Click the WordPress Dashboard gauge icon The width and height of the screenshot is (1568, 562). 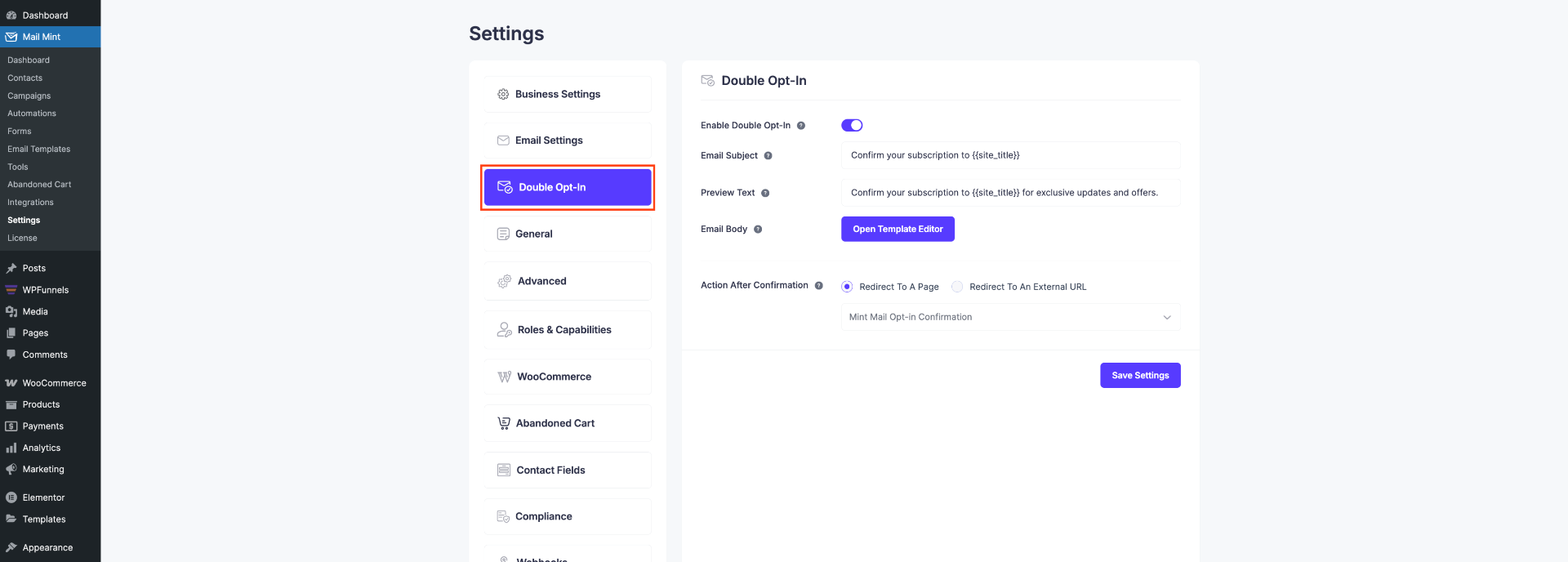tap(11, 16)
